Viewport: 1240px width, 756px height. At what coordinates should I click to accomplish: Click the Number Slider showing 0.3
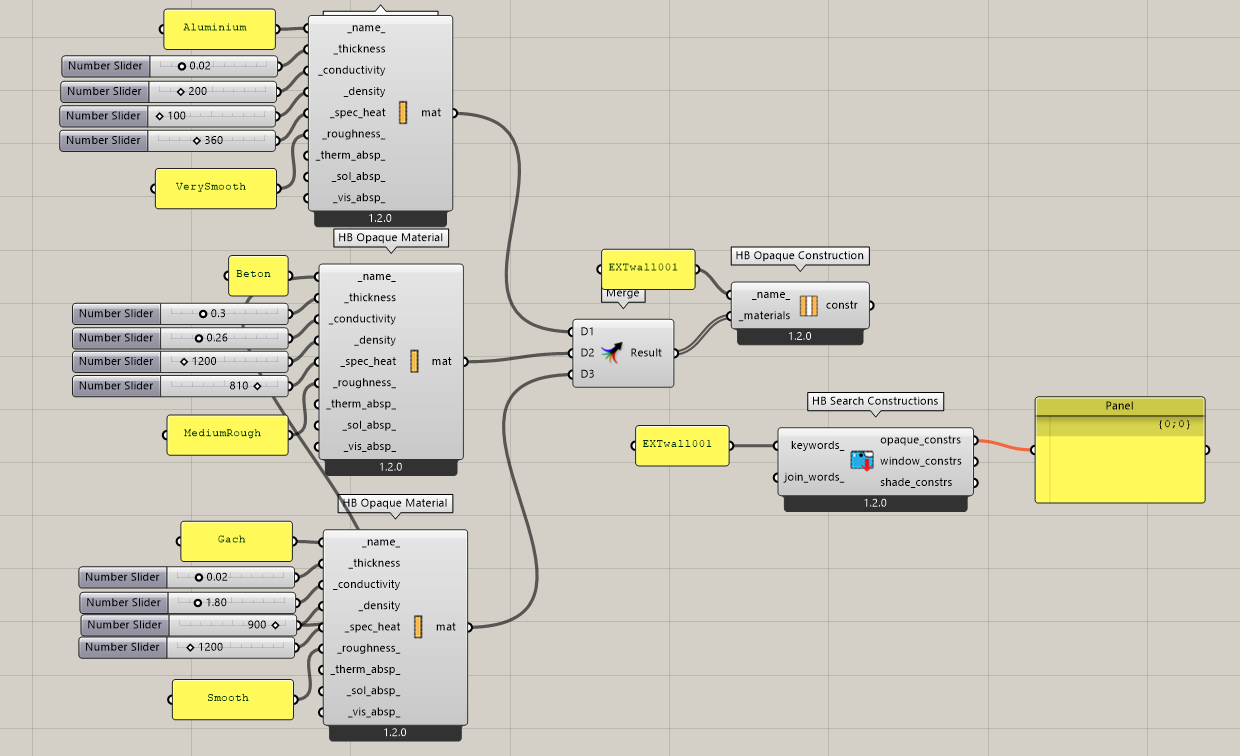click(x=180, y=314)
